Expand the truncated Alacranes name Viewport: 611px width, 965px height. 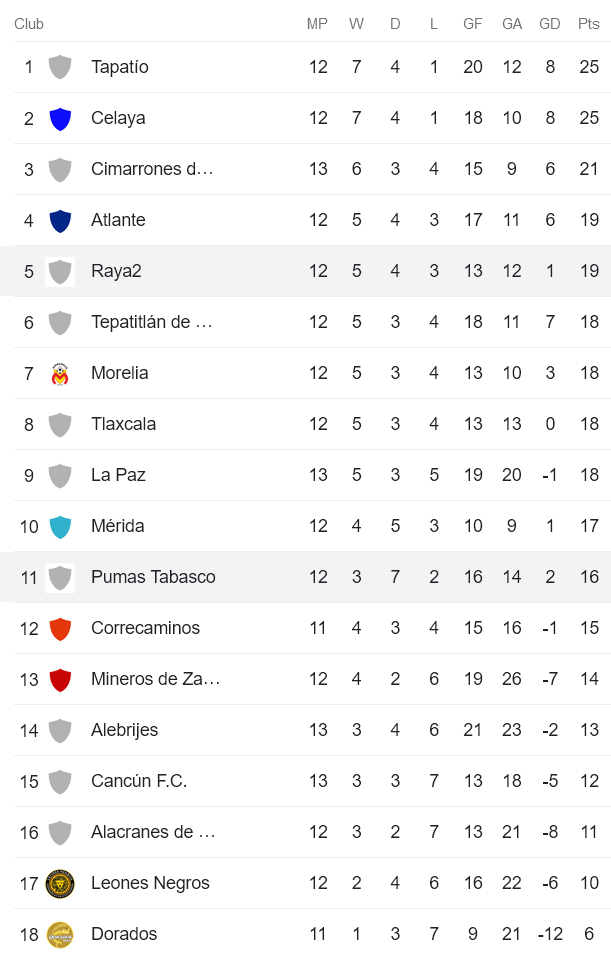(148, 832)
